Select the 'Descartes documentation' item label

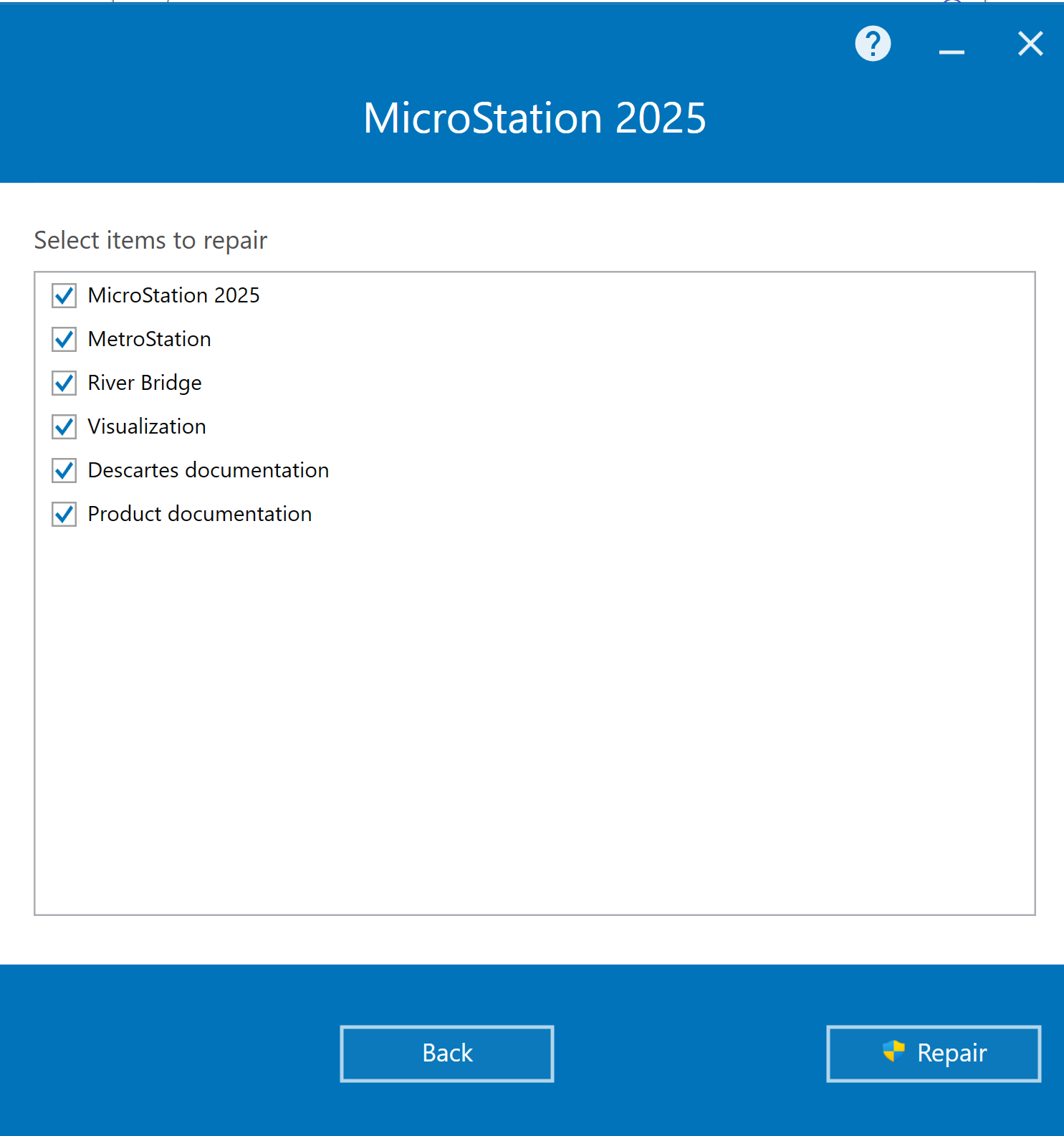(x=209, y=470)
